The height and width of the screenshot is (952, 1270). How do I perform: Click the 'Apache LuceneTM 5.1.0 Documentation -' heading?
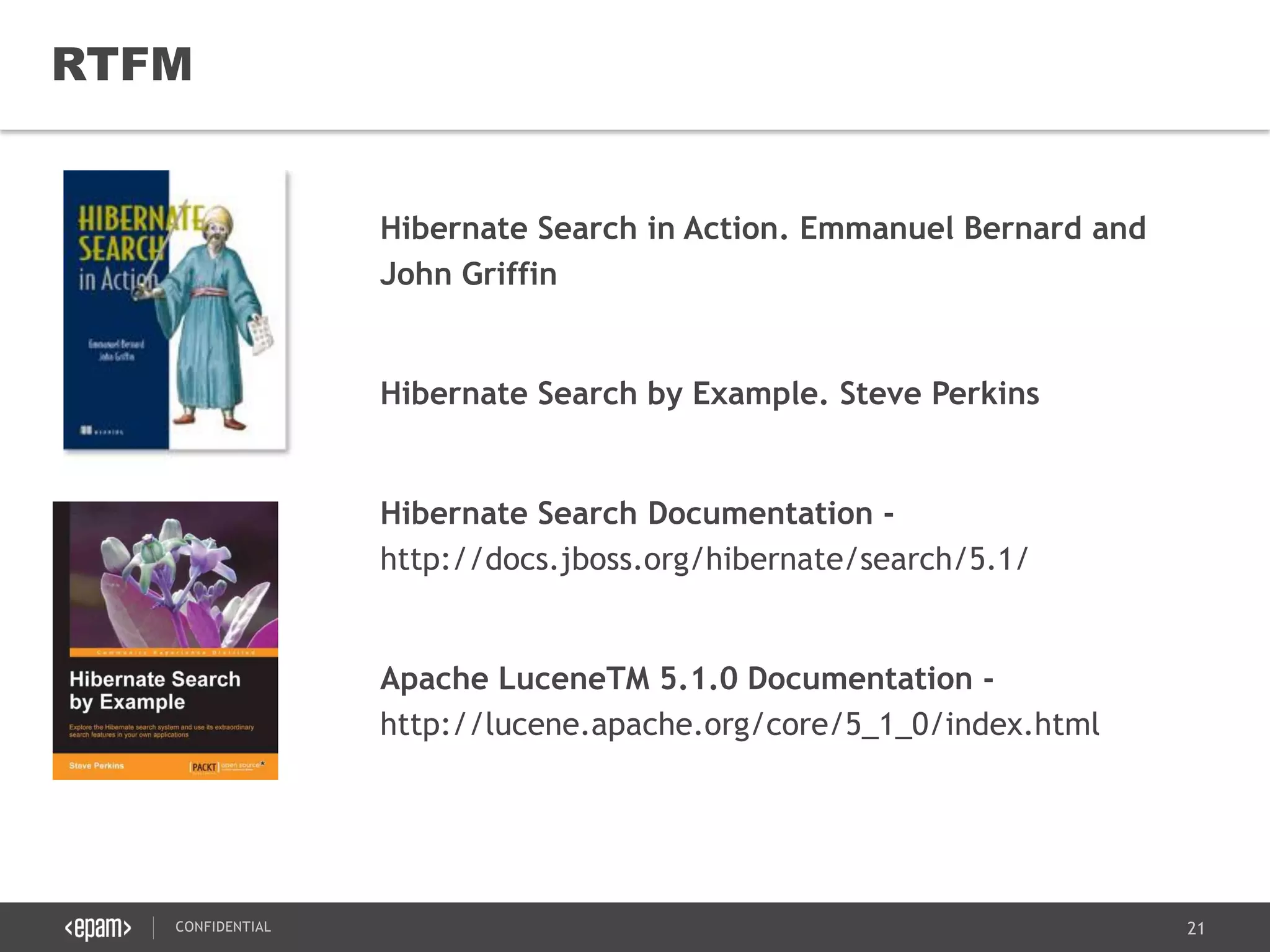tap(686, 678)
